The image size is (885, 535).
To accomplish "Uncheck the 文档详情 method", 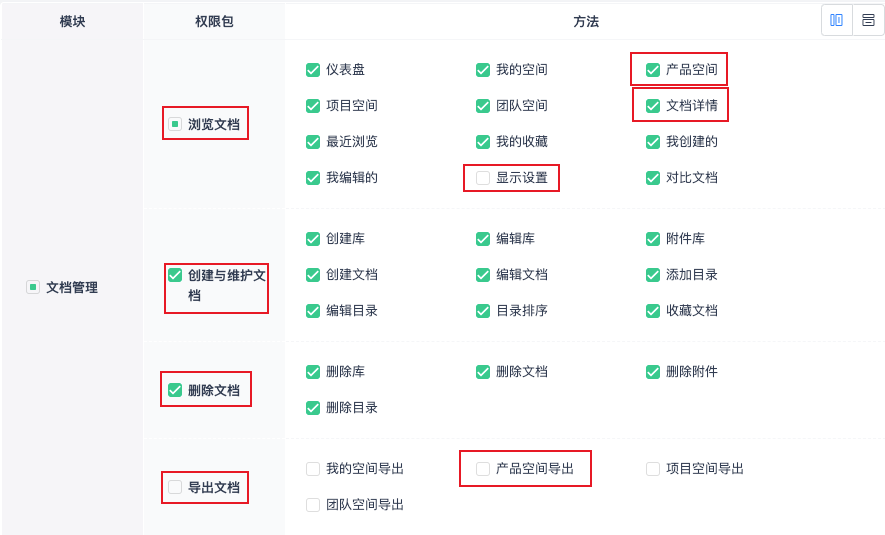I will click(653, 106).
